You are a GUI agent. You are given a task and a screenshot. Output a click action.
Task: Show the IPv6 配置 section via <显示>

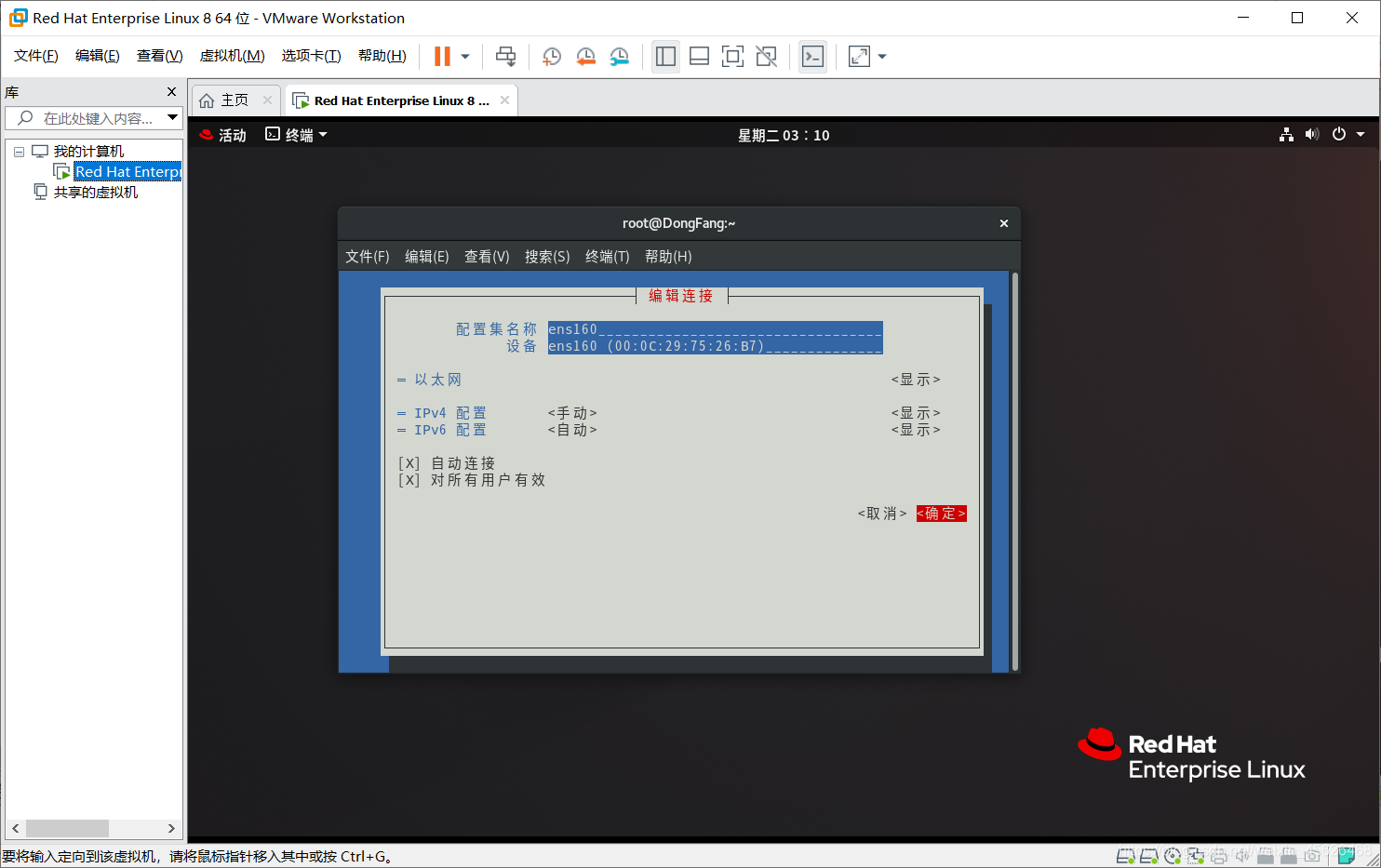(x=916, y=430)
